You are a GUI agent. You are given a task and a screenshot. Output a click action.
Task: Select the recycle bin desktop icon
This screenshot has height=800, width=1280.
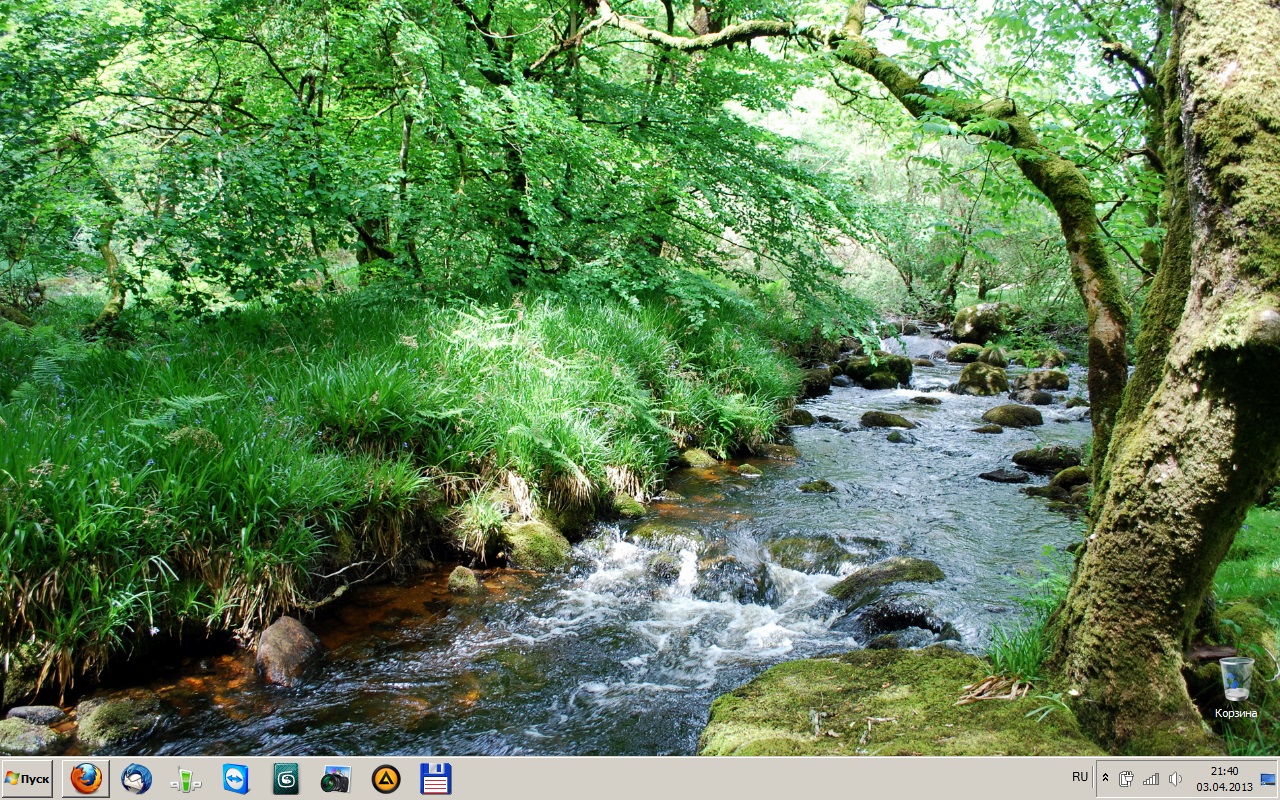[x=1236, y=679]
